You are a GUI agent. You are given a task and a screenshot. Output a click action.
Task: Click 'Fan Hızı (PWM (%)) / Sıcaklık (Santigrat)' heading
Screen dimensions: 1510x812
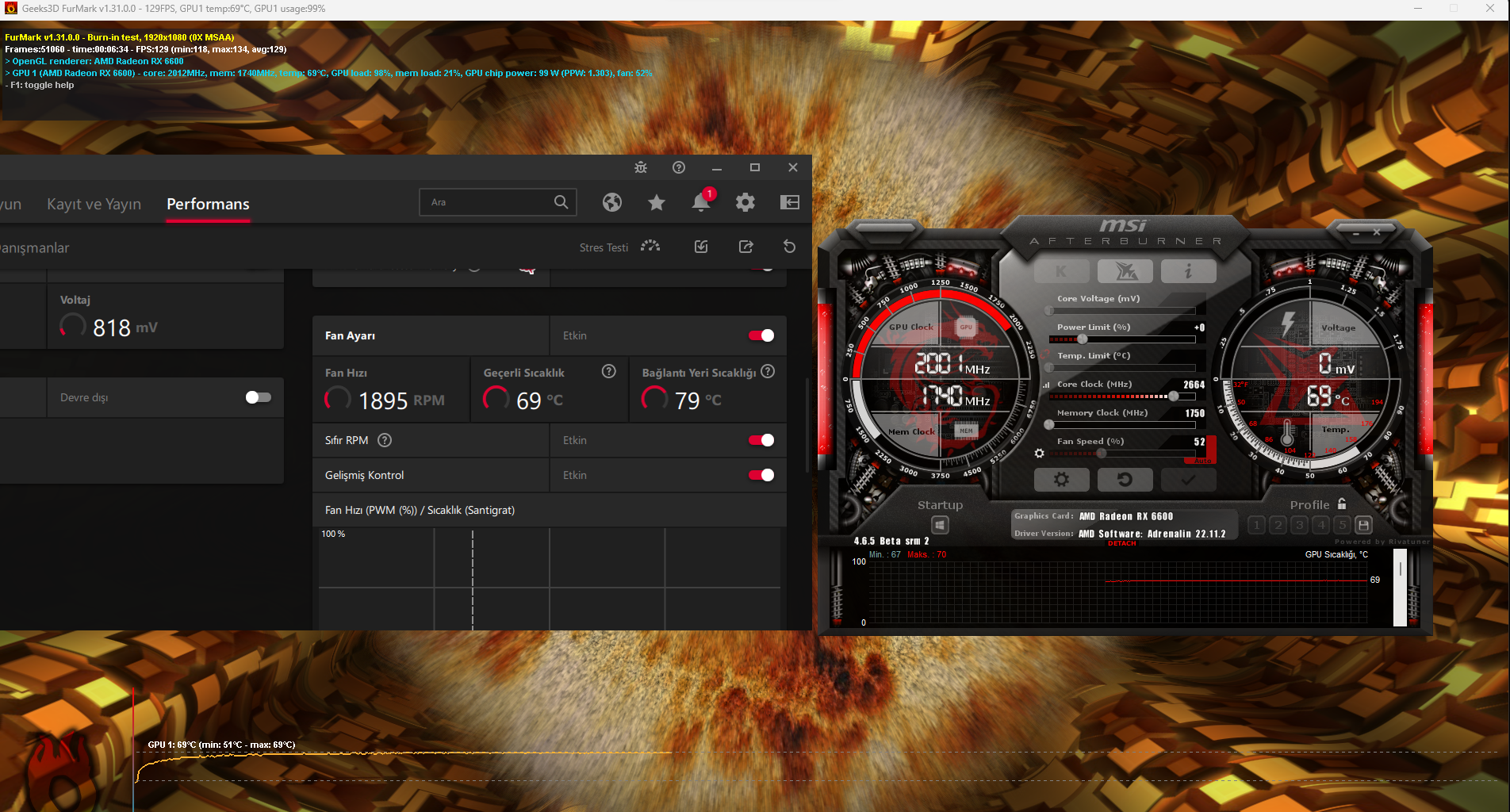click(420, 510)
